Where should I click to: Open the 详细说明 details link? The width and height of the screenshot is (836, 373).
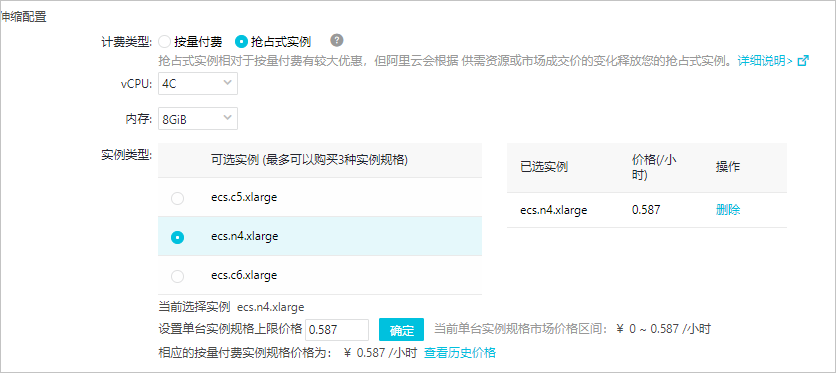(x=765, y=60)
